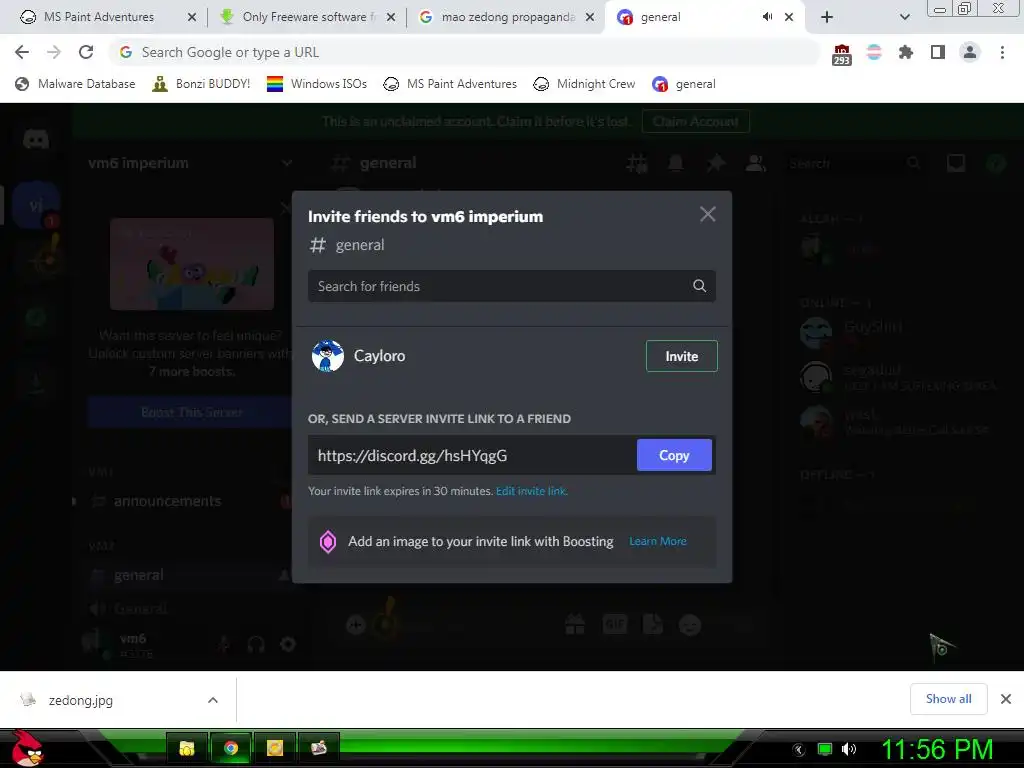The width and height of the screenshot is (1024, 768).
Task: Open Malware Database bookmark
Action: 75,84
